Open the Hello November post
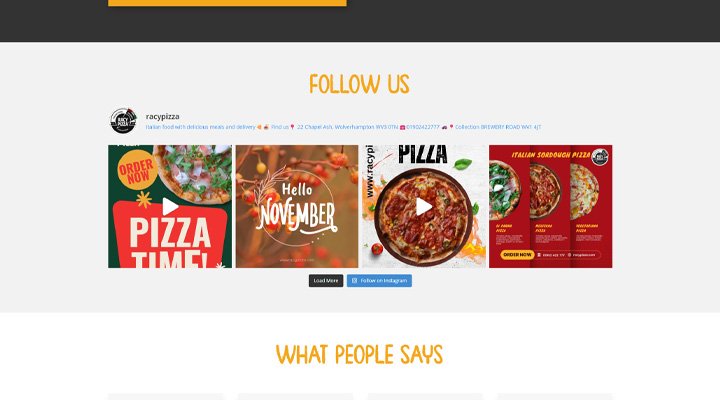Image resolution: width=720 pixels, height=400 pixels. tap(297, 207)
